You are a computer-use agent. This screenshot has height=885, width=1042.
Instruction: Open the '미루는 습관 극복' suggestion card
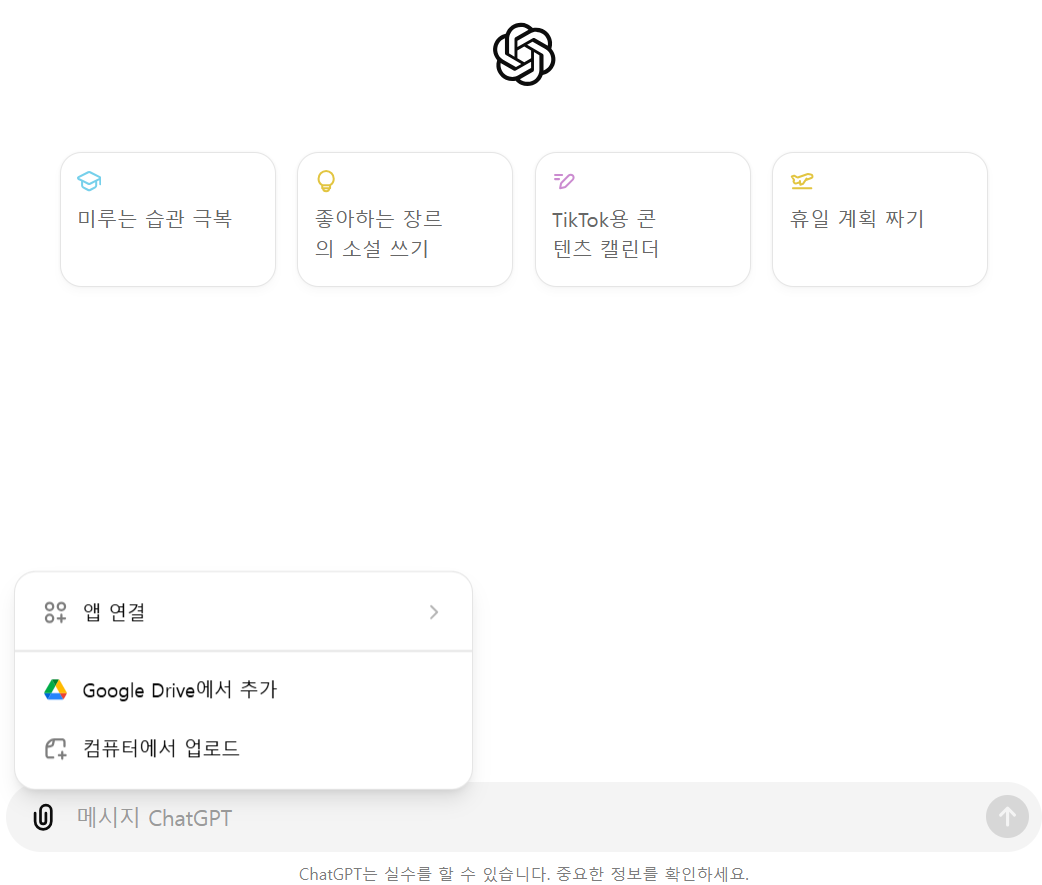pyautogui.click(x=167, y=219)
